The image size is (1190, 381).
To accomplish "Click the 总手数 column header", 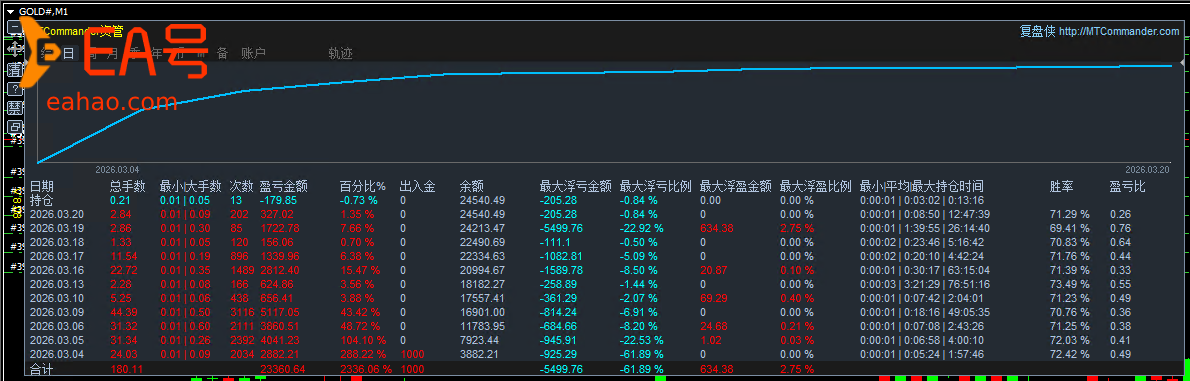I will pos(128,186).
